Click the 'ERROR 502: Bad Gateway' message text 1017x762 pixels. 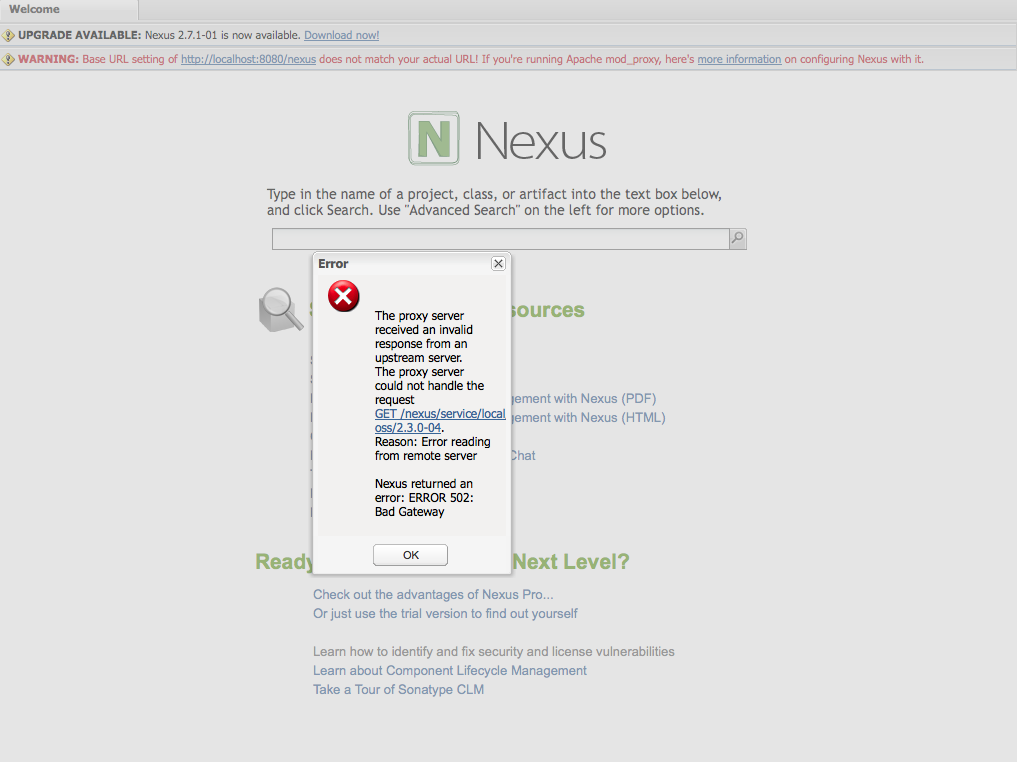pos(424,505)
